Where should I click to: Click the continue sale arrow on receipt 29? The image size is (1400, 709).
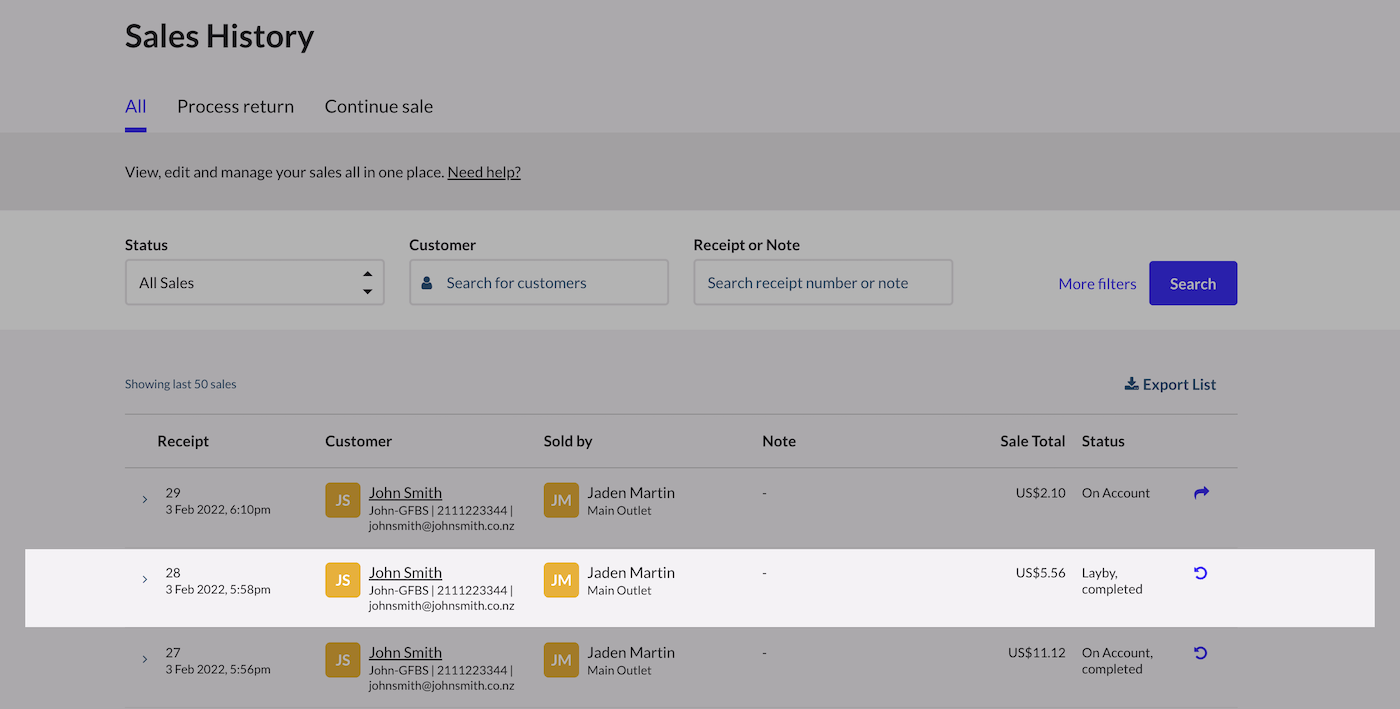point(1200,492)
